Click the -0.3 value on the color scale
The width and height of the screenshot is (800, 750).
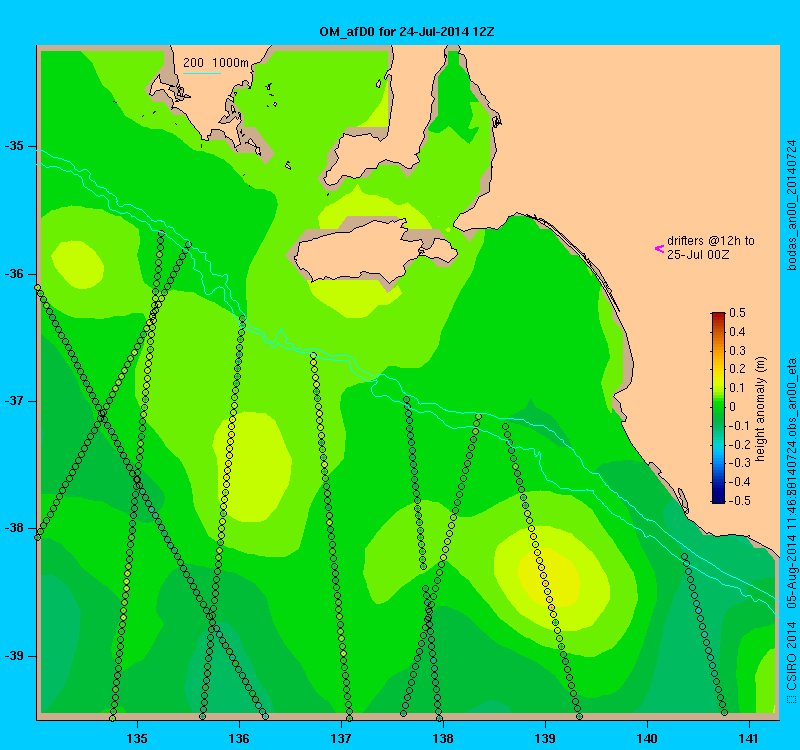[739, 463]
